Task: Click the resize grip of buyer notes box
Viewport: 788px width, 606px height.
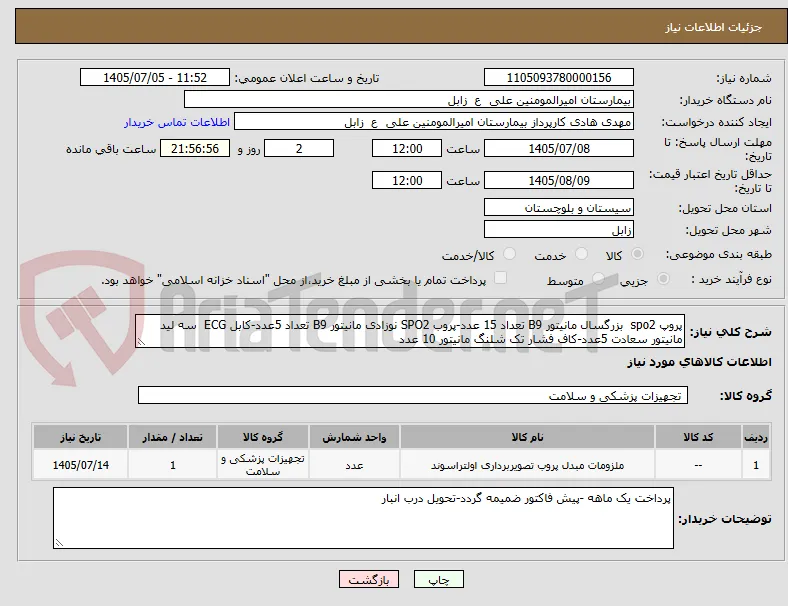Action: point(59,543)
